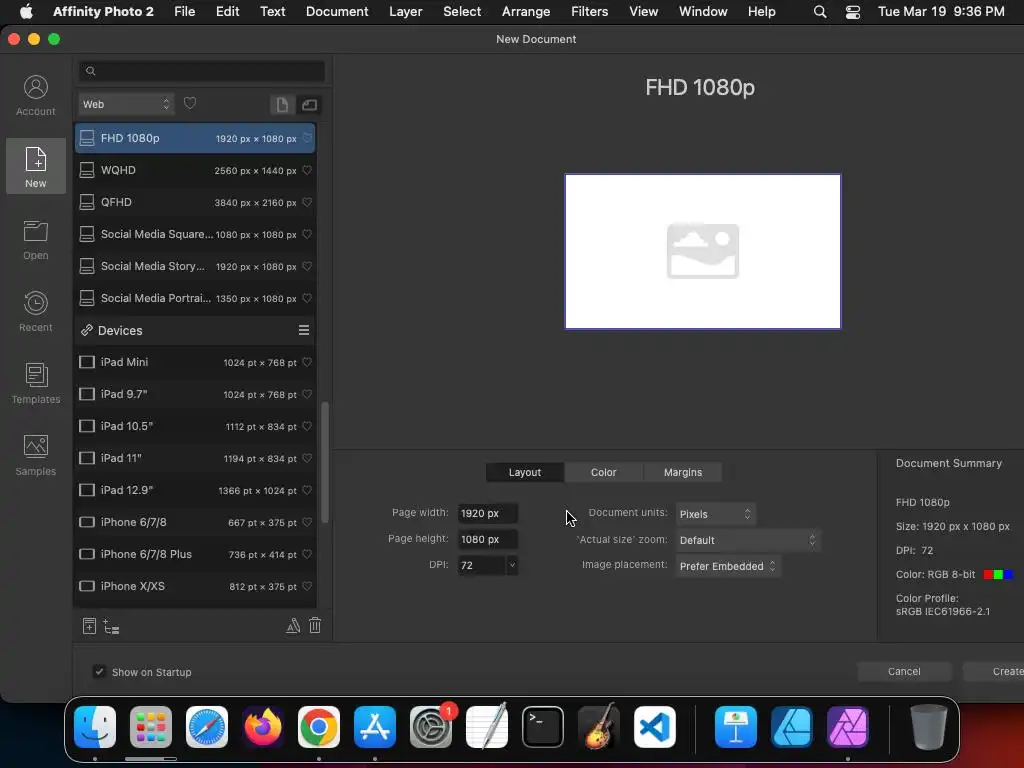Click the preset list scrollbar
This screenshot has width=1024, height=768.
[x=325, y=463]
